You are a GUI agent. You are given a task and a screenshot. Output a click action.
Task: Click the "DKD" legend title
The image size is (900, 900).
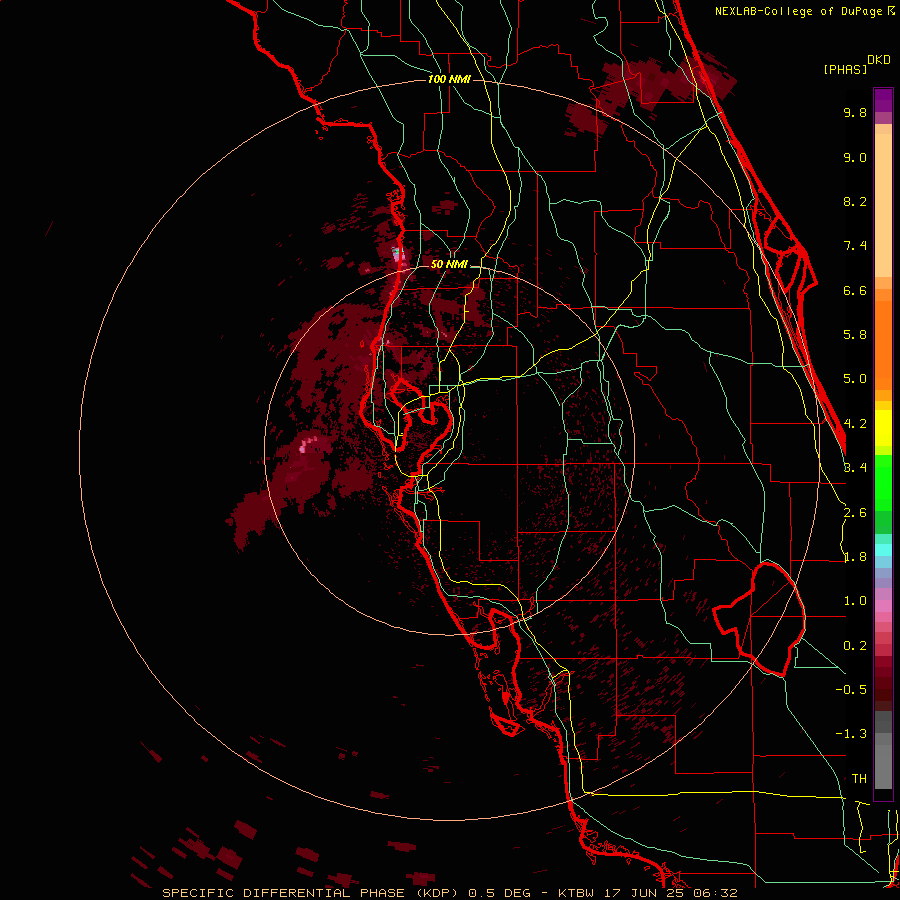(x=879, y=60)
